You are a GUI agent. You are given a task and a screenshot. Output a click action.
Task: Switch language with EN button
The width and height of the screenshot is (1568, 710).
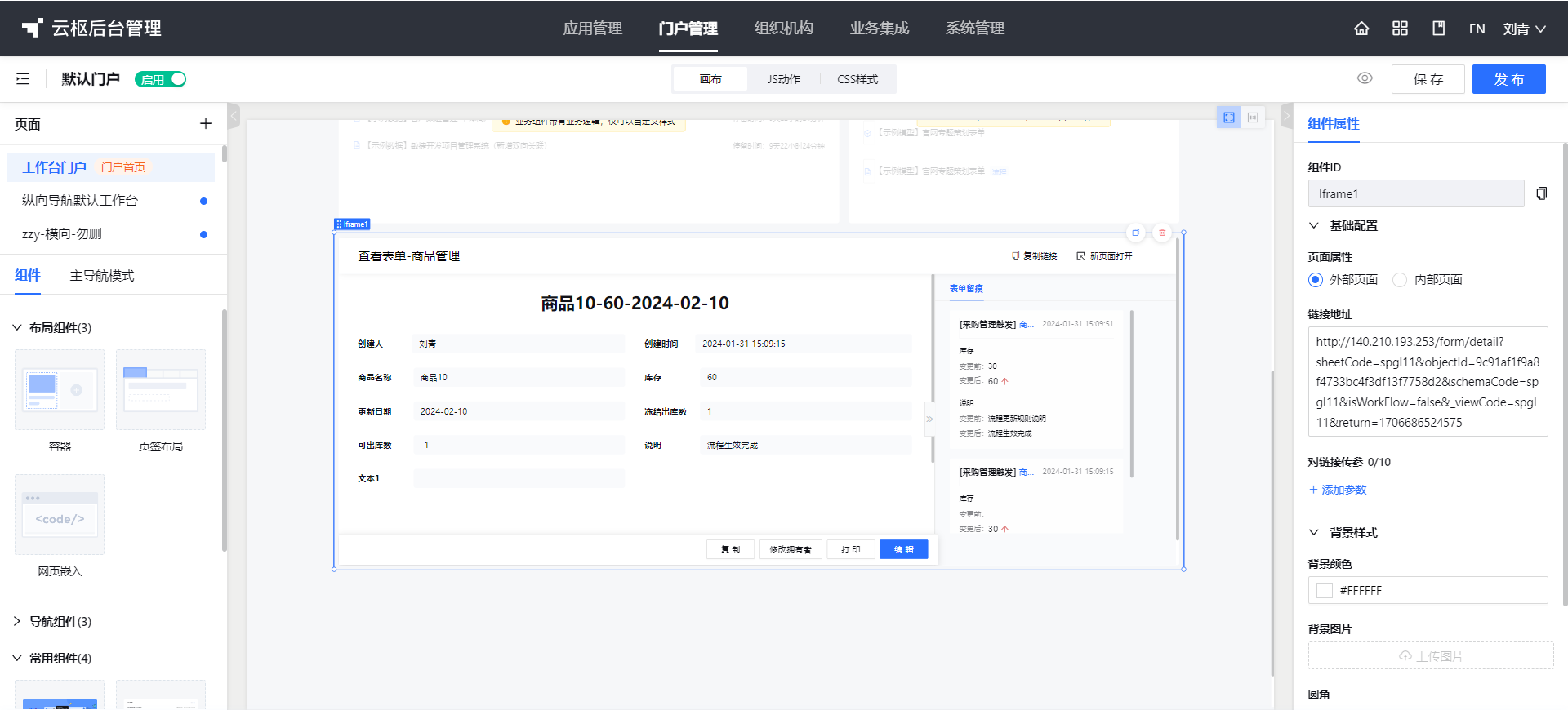pyautogui.click(x=1477, y=29)
